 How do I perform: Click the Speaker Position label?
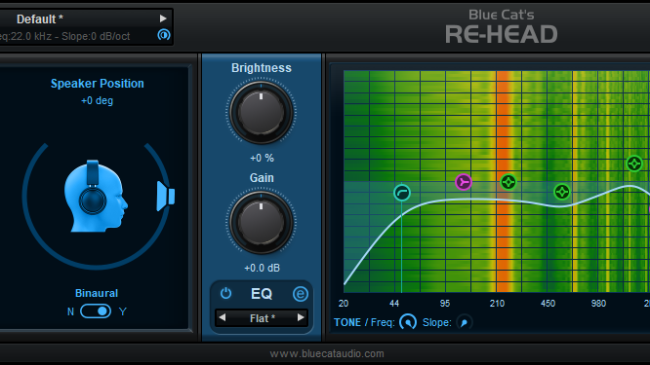point(97,83)
